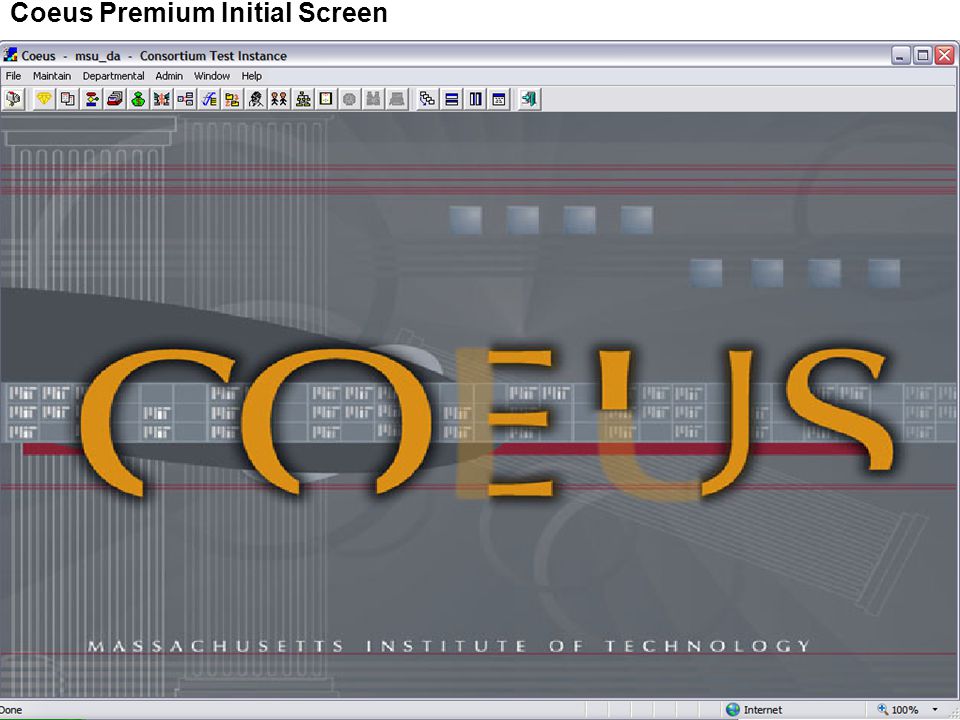
Task: Maximize the Coeus window
Action: coord(923,56)
